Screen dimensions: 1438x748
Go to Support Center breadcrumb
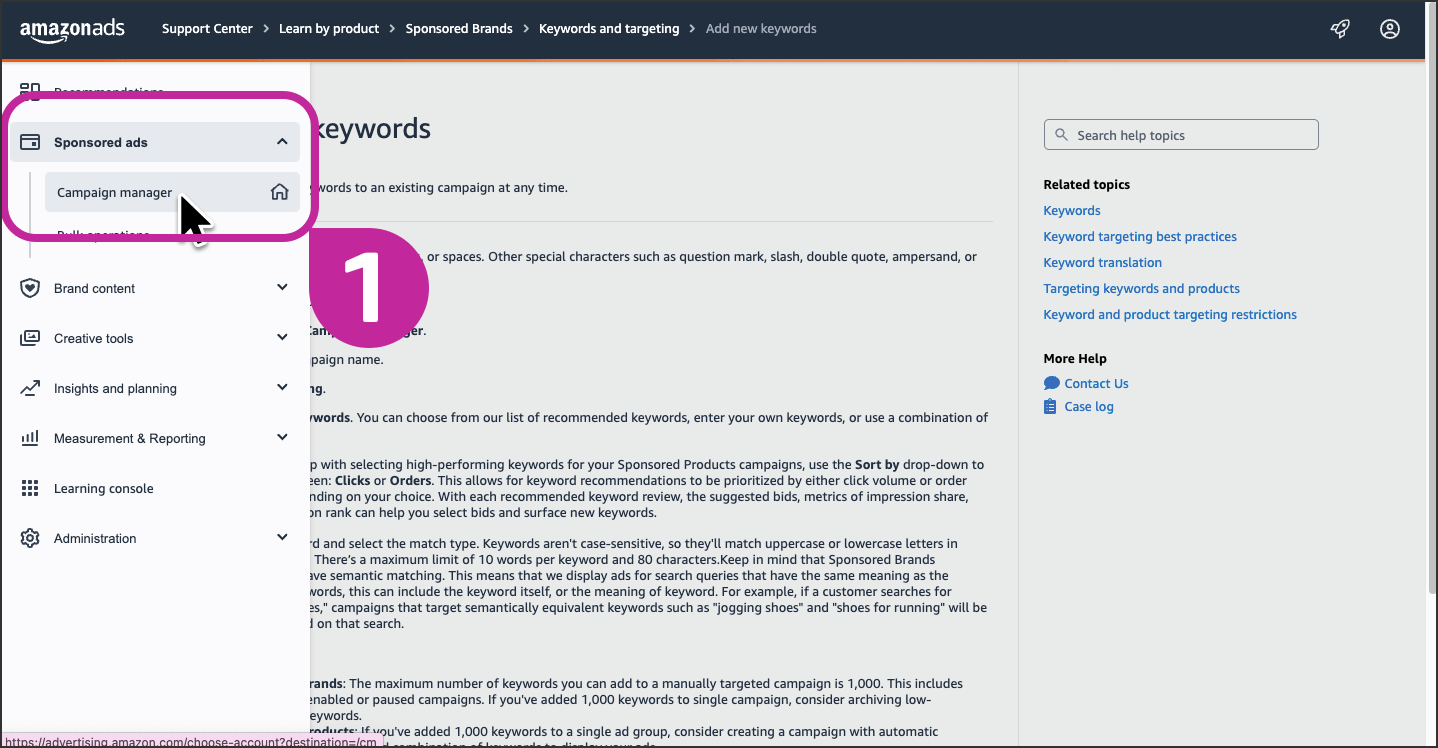coord(207,29)
